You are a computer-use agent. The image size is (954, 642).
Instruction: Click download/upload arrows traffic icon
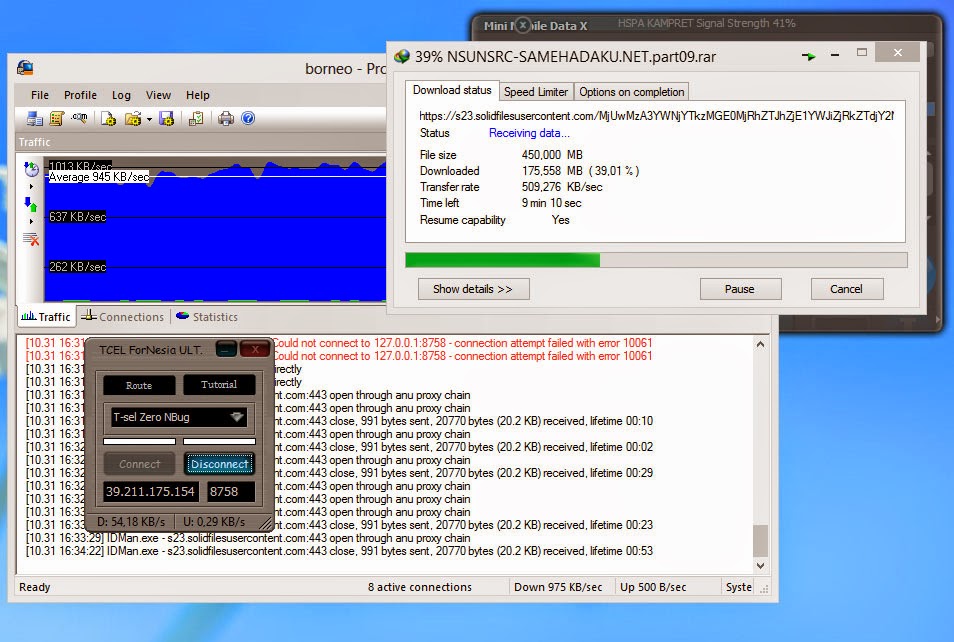click(x=30, y=204)
